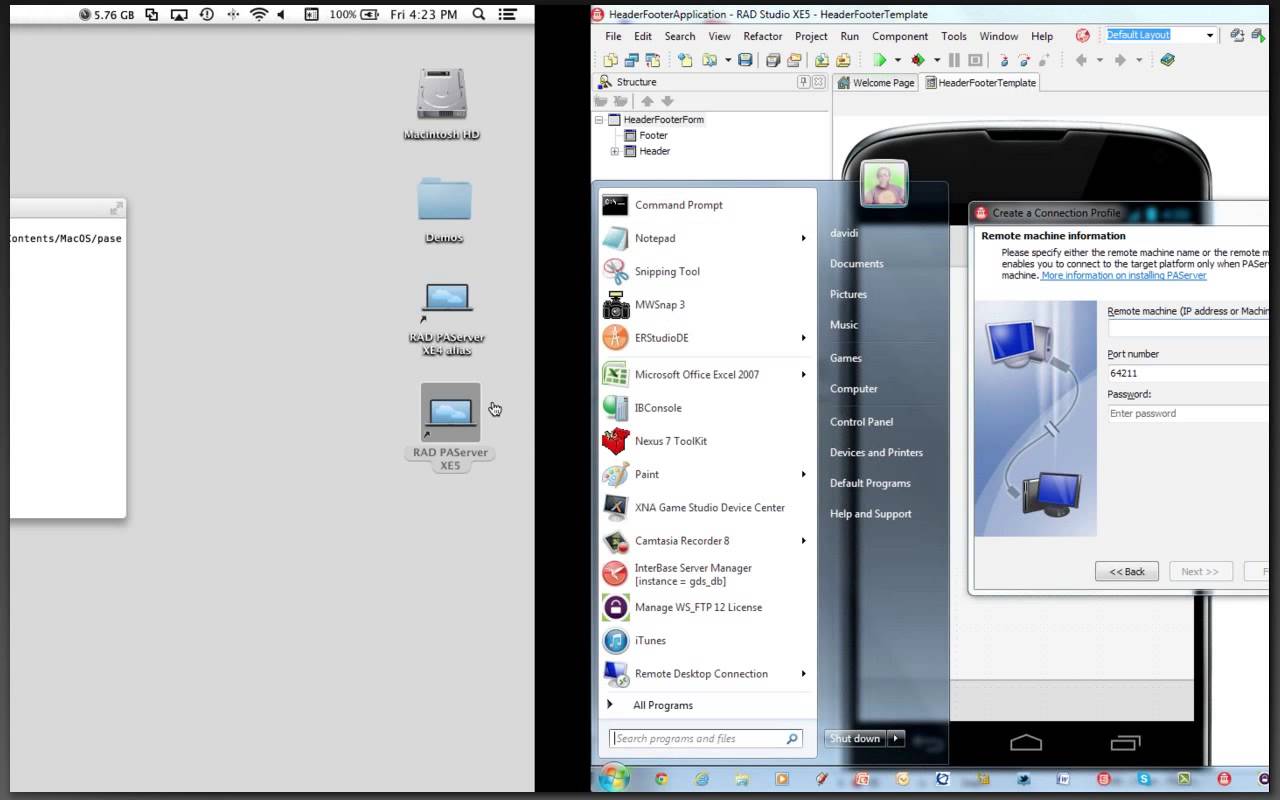Screen dimensions: 1280x800
Task: Open MWSnap 3 from Start menu
Action: tap(660, 304)
